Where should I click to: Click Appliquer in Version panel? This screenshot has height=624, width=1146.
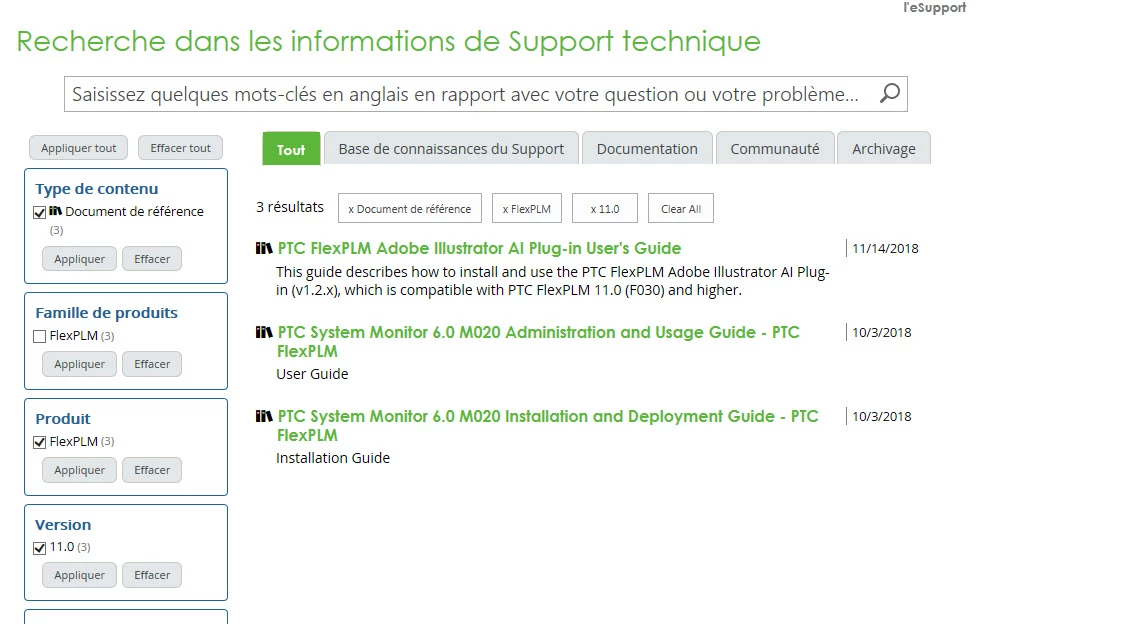click(x=79, y=575)
